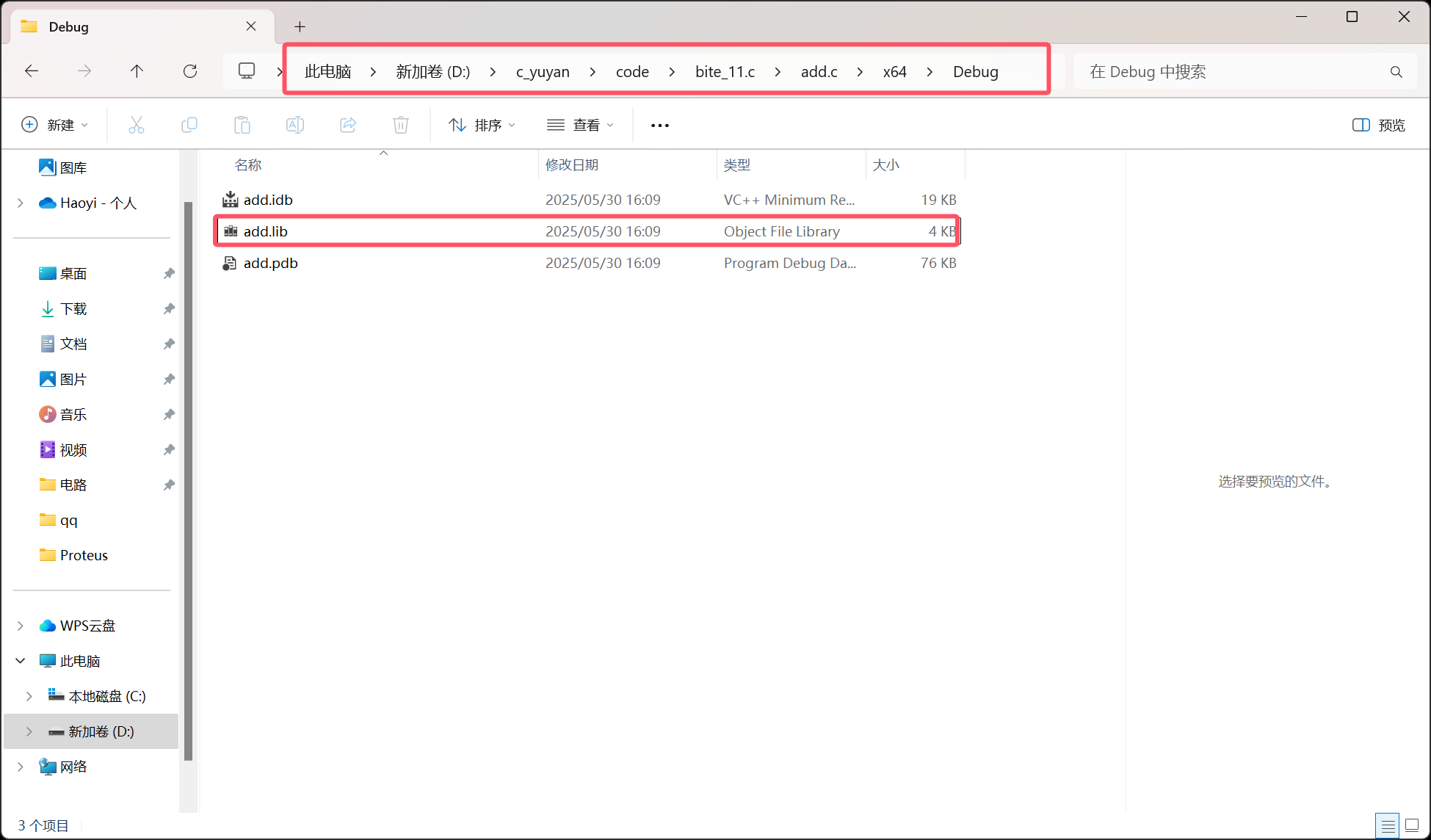Switch to details view in status bar
Screen dimensions: 1431x840
click(1388, 825)
